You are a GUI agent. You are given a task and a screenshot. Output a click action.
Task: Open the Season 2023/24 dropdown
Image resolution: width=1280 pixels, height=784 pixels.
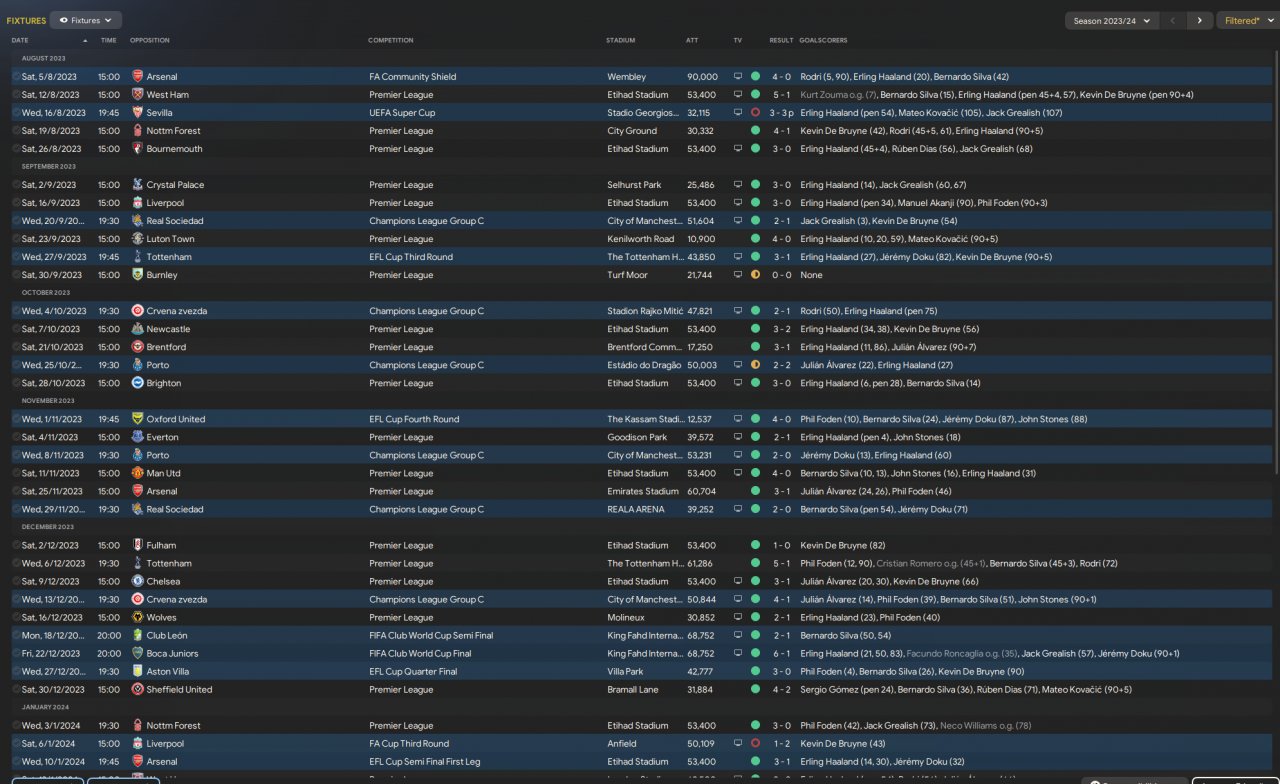point(1111,20)
